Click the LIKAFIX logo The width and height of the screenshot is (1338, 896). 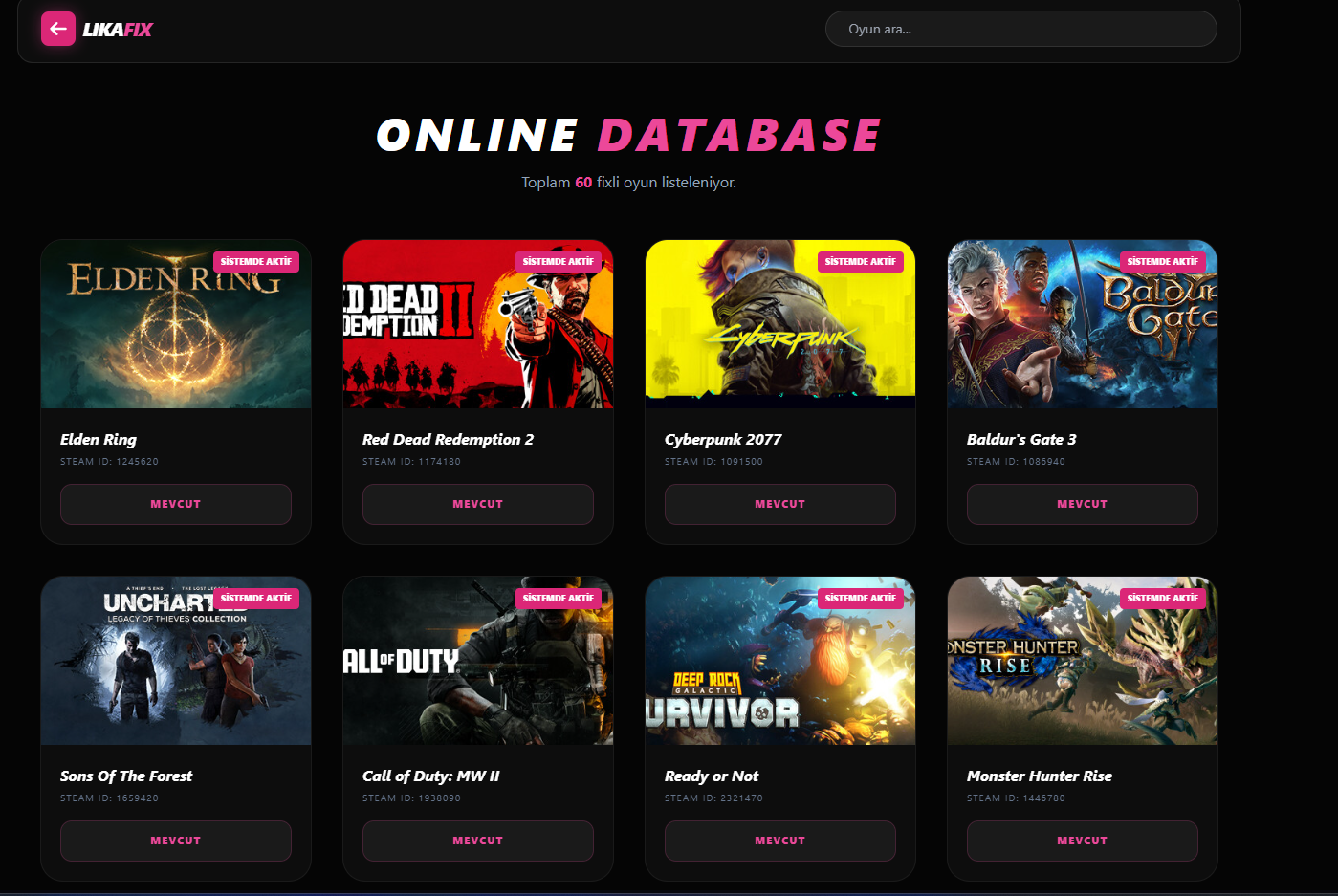[x=118, y=30]
